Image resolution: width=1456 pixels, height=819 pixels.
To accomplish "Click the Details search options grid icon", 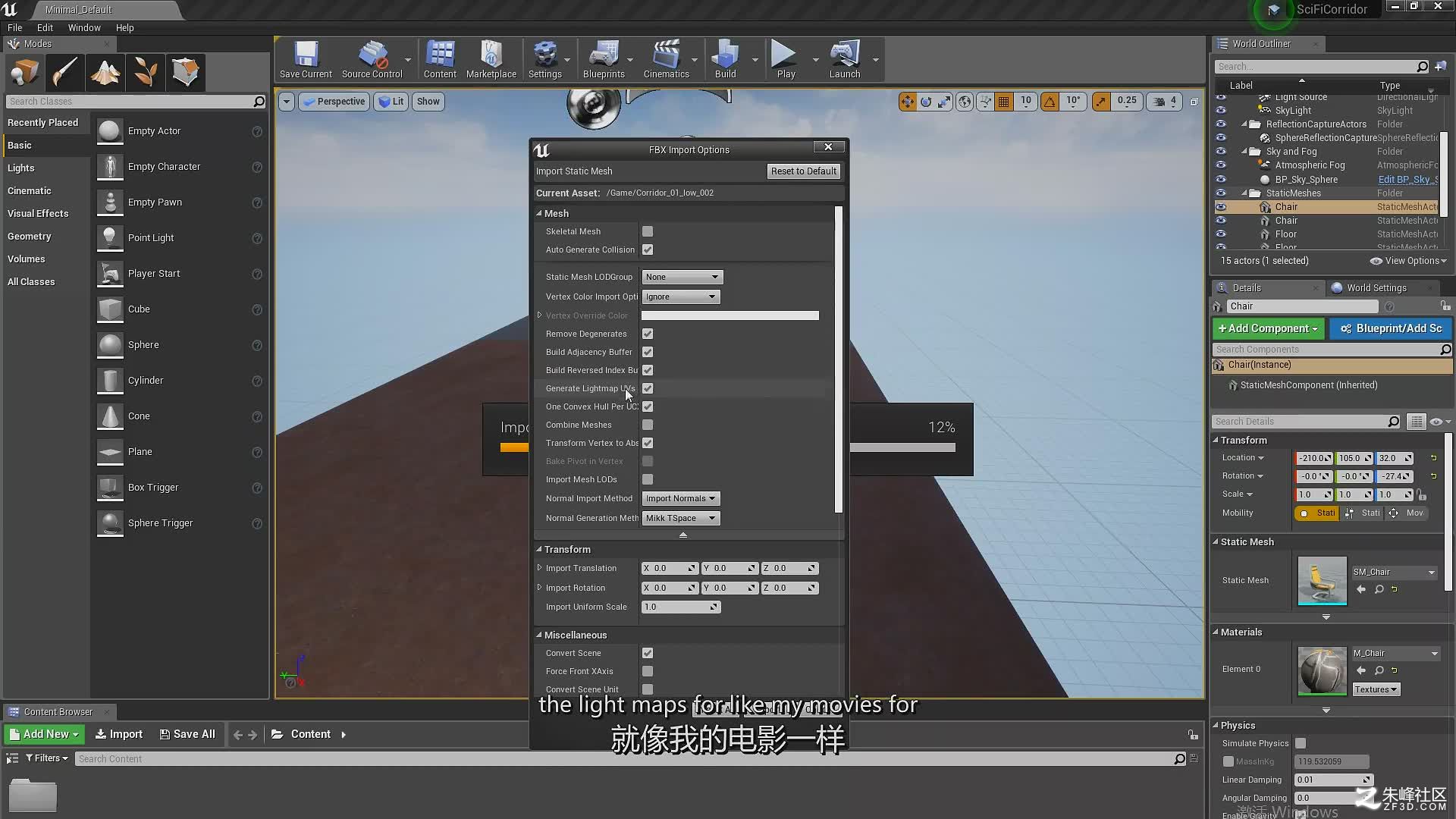I will pos(1416,422).
